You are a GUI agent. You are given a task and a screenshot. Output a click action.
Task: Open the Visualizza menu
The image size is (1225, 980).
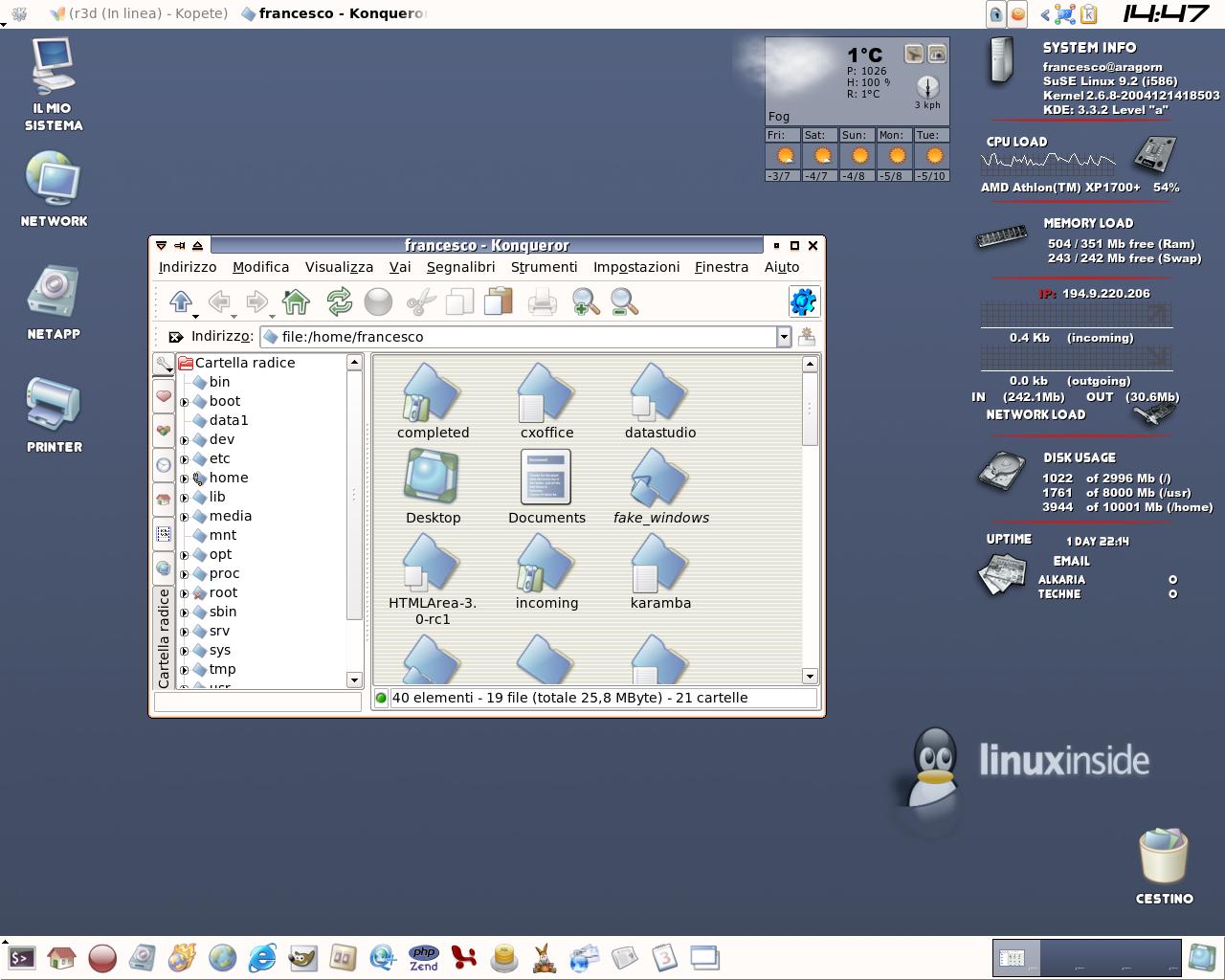(339, 267)
